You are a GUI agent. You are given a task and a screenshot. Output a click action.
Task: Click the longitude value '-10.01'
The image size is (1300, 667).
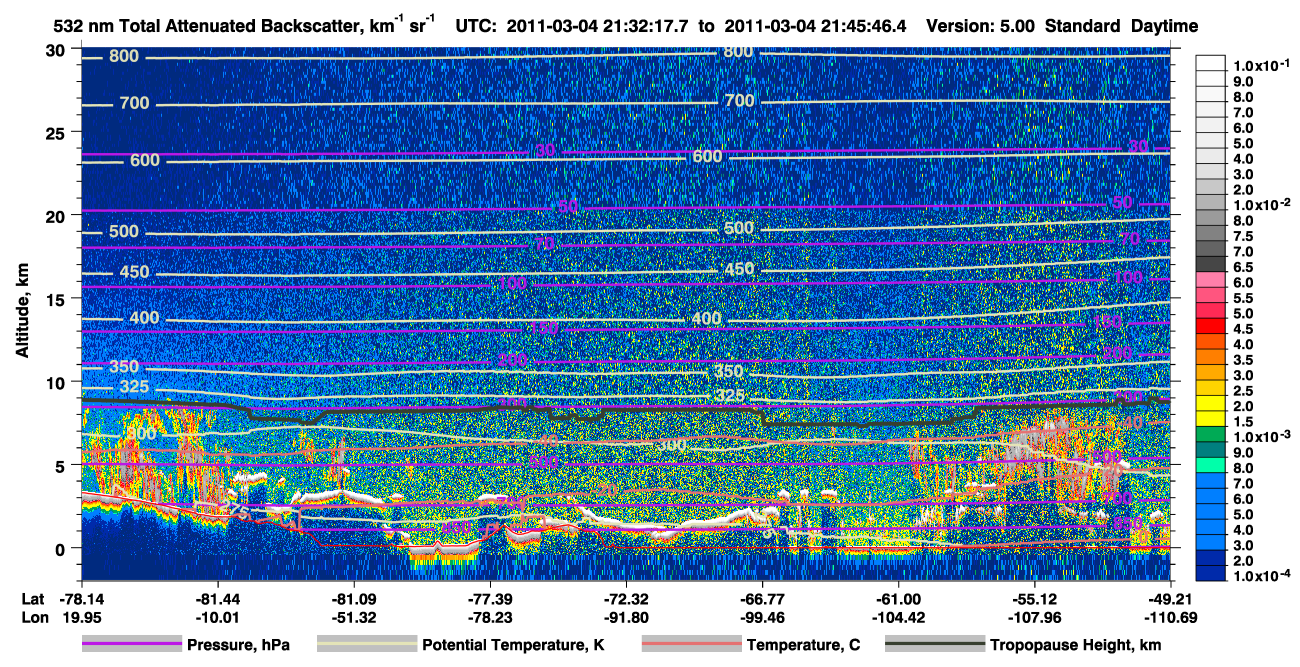tap(217, 617)
